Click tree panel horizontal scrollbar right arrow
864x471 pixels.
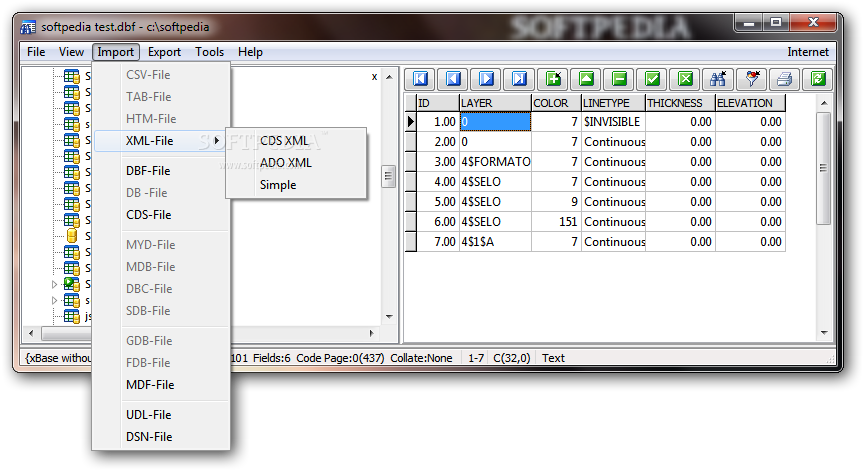(x=371, y=333)
